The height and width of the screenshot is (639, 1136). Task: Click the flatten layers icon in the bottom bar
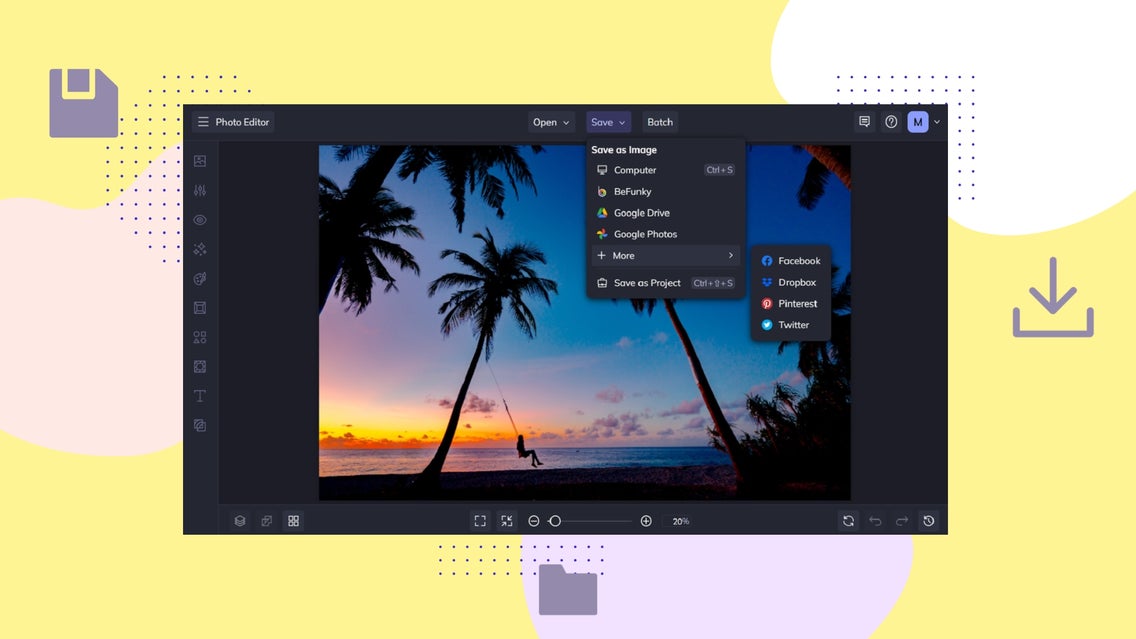(x=267, y=521)
